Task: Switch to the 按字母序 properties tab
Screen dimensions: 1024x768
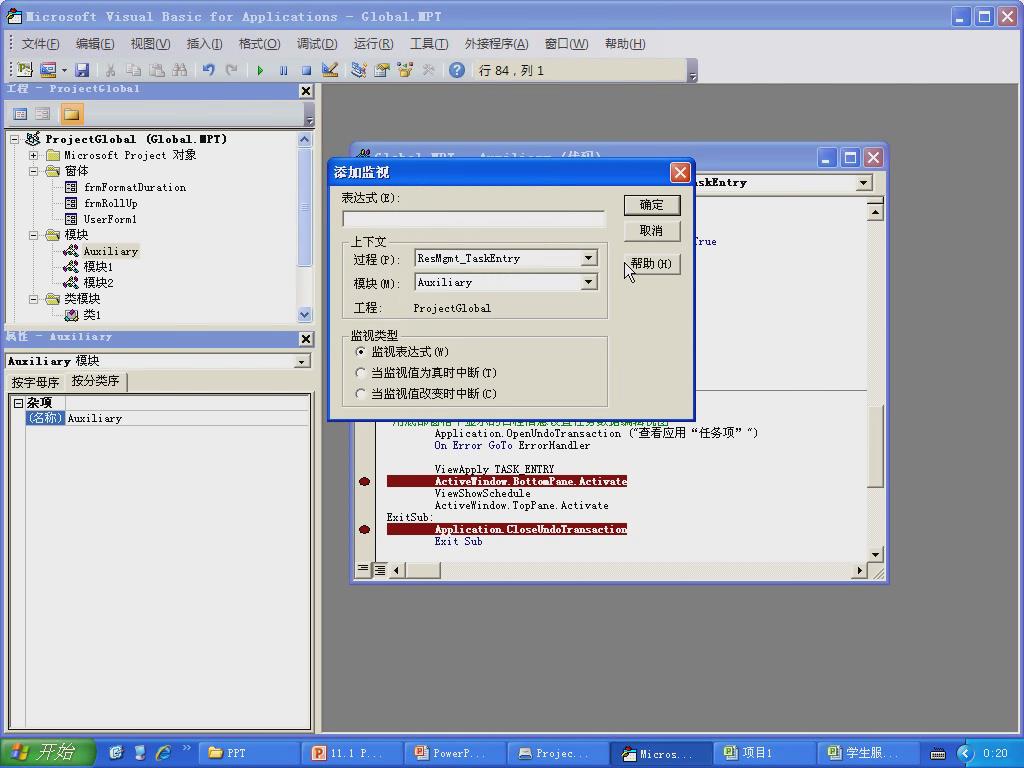Action: click(35, 382)
